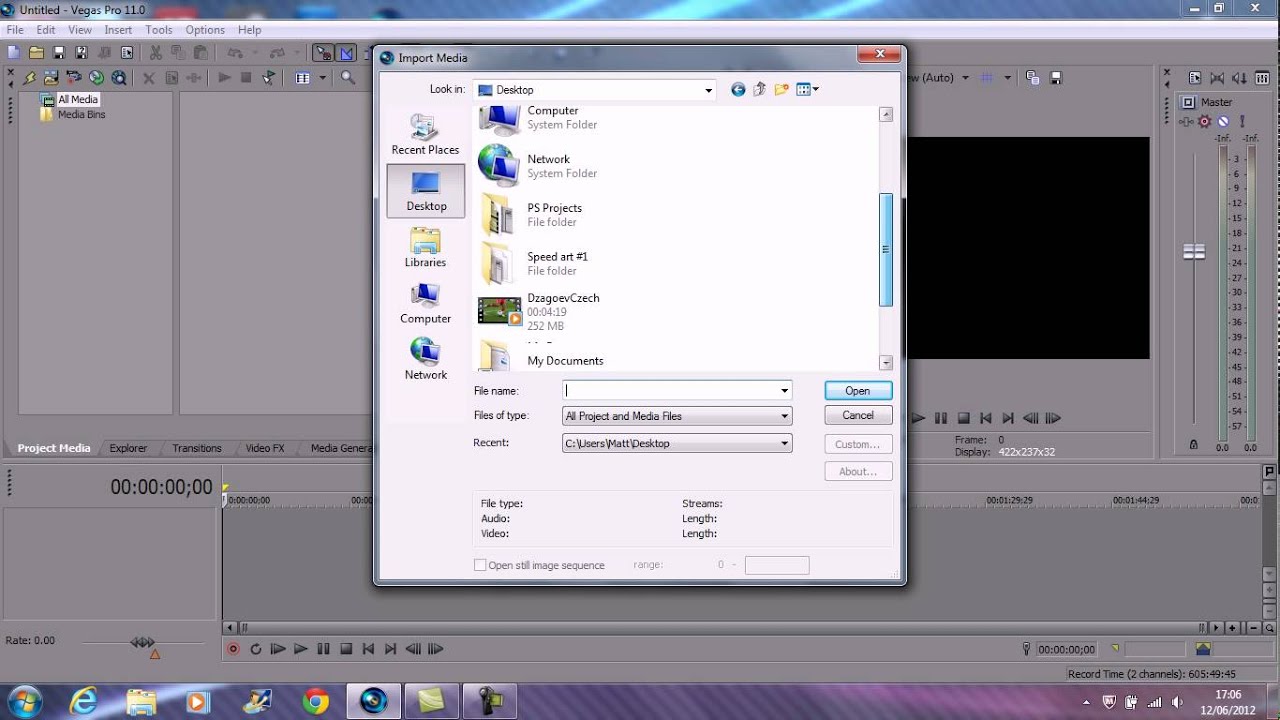Select Network in the dialog sidebar

point(425,359)
